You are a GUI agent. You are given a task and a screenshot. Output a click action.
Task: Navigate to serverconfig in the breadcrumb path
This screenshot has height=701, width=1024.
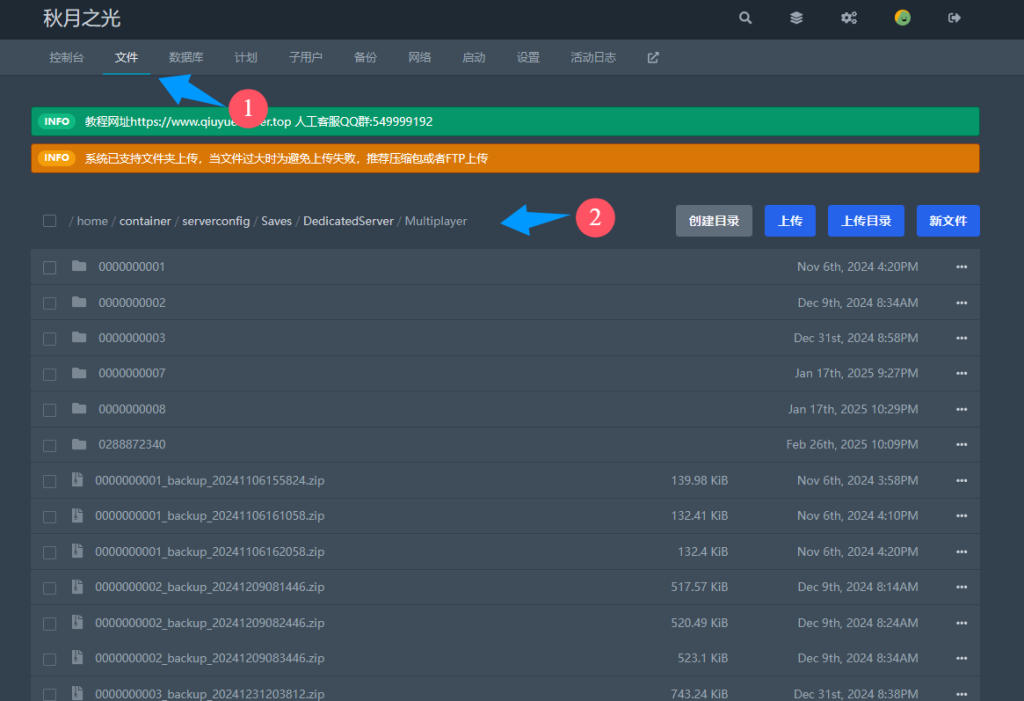(216, 221)
